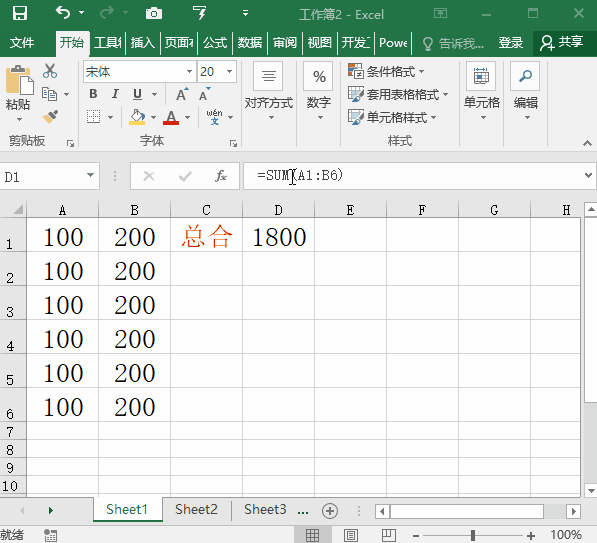Switch to Page Layout view icon

351,535
